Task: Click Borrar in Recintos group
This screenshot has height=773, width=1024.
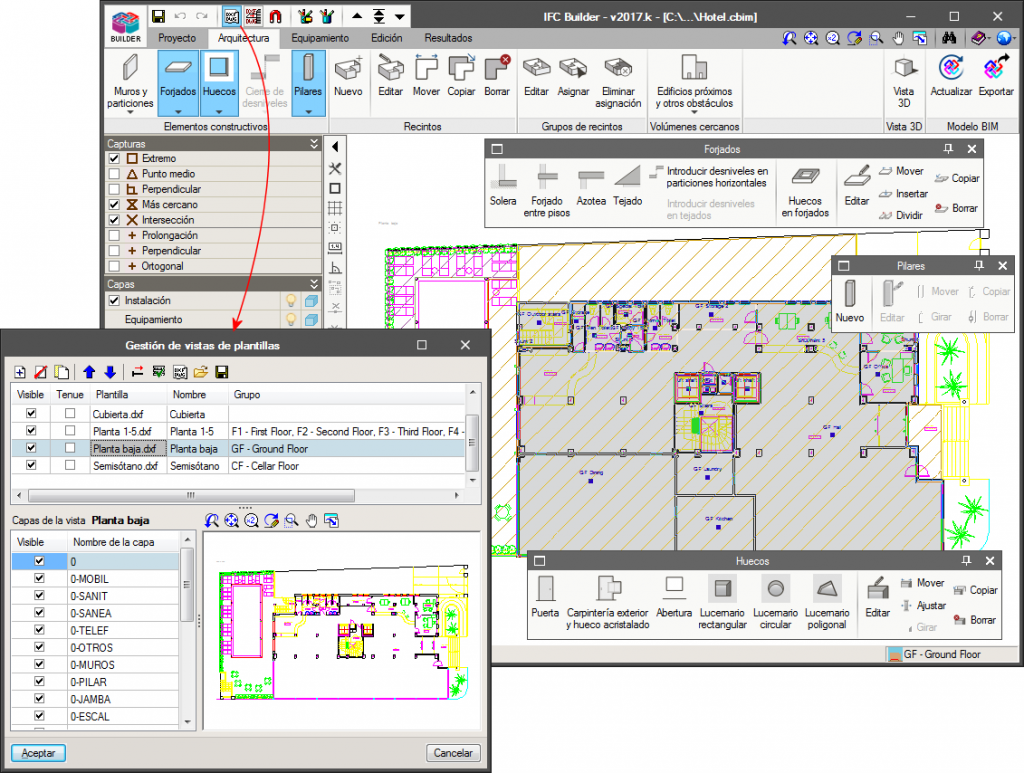Action: 497,77
